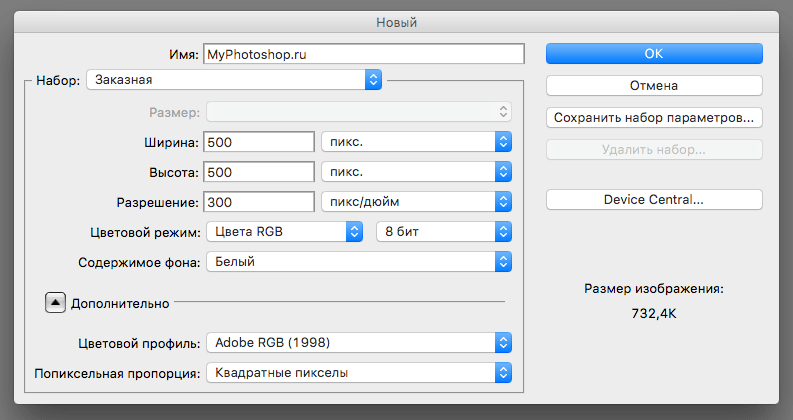Click the Новый dialog title bar
Image resolution: width=793 pixels, height=420 pixels.
[396, 21]
